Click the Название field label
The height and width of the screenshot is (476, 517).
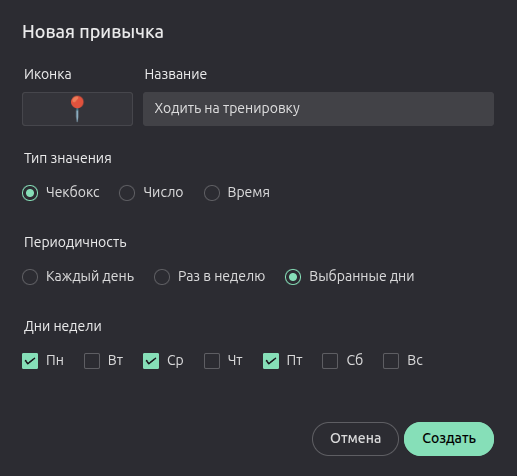[176, 74]
